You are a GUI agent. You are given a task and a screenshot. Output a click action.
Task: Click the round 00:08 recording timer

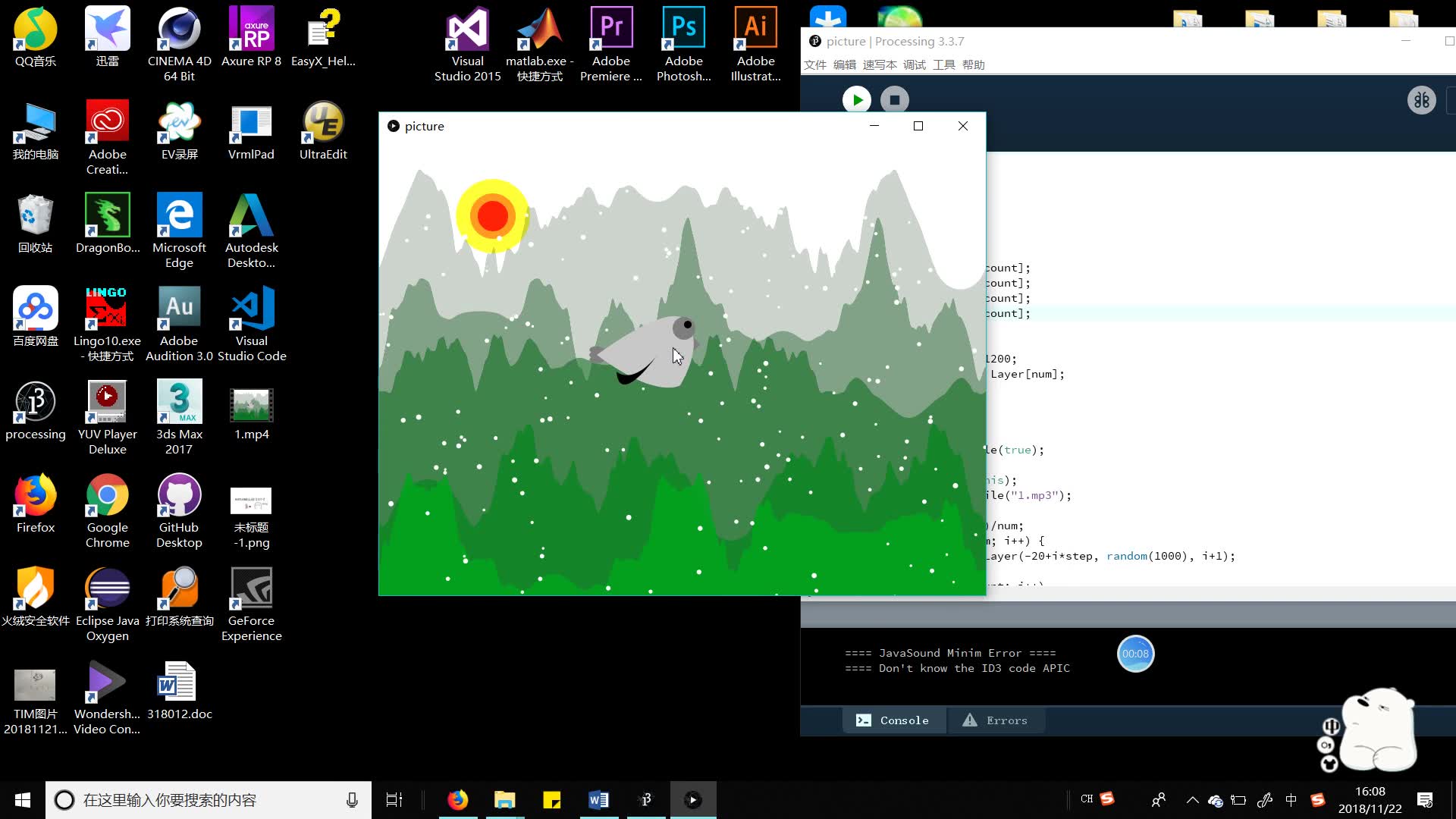[1135, 654]
